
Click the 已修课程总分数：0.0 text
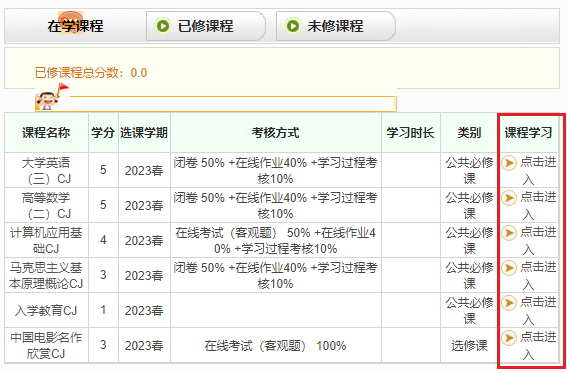[x=91, y=73]
